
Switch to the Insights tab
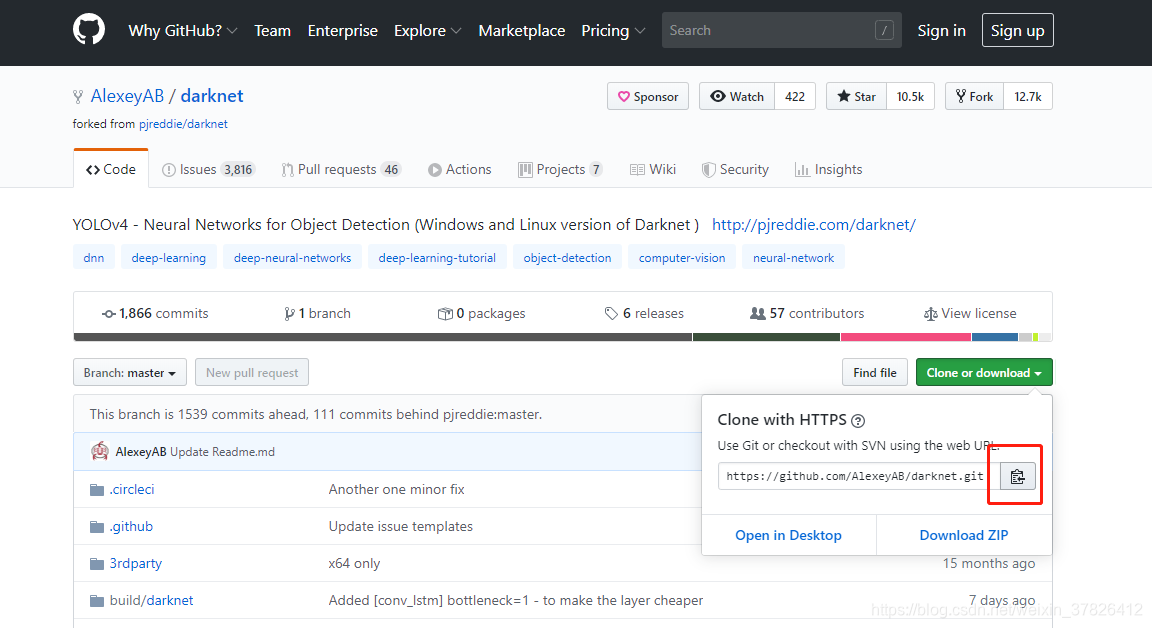coord(829,169)
